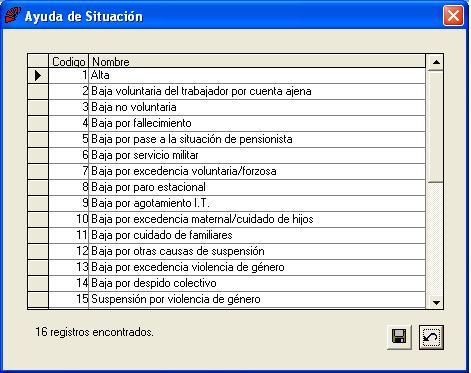Click the undo/return arrow icon button

(431, 337)
